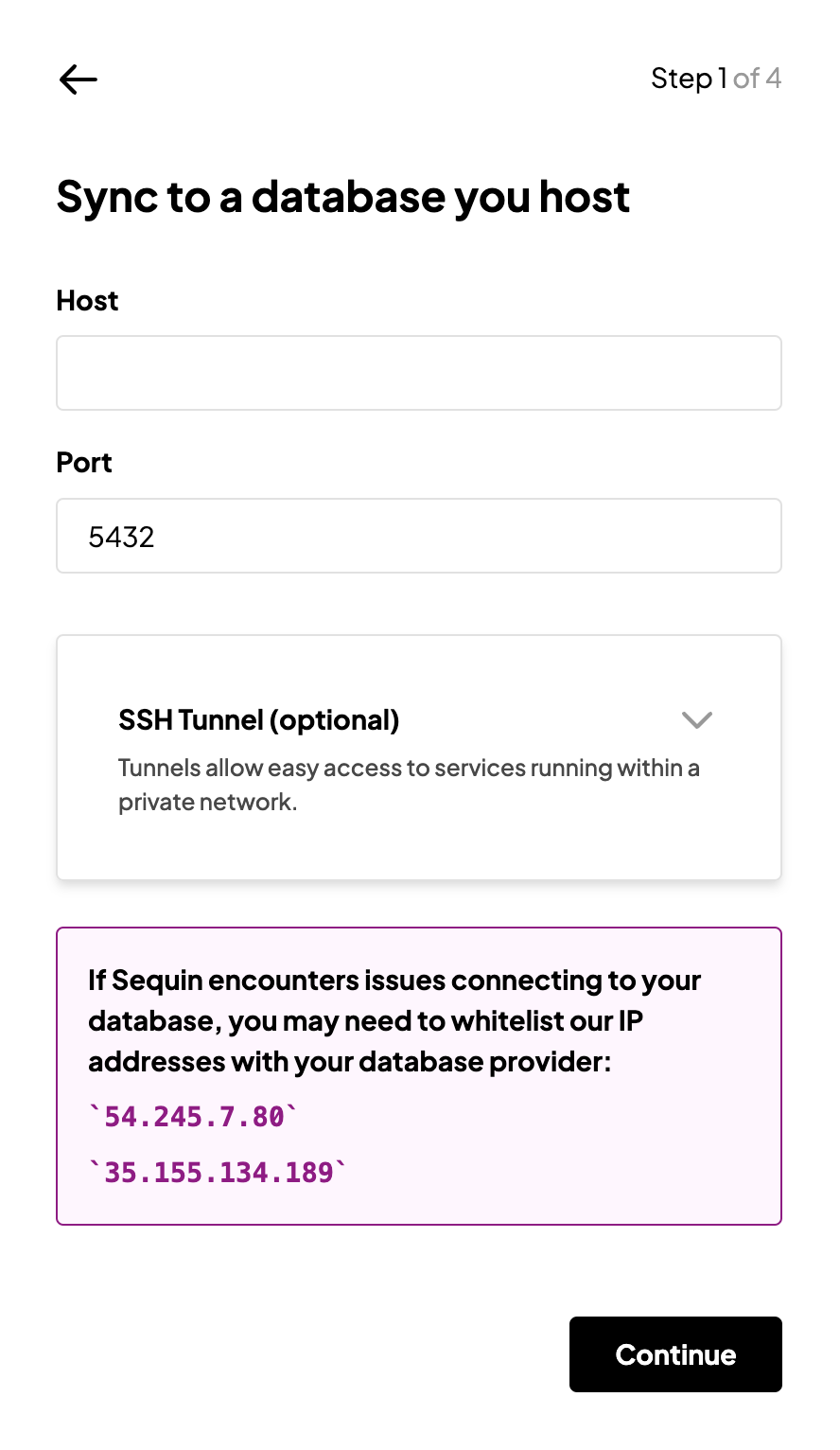Click the tunnels description text

click(x=409, y=784)
